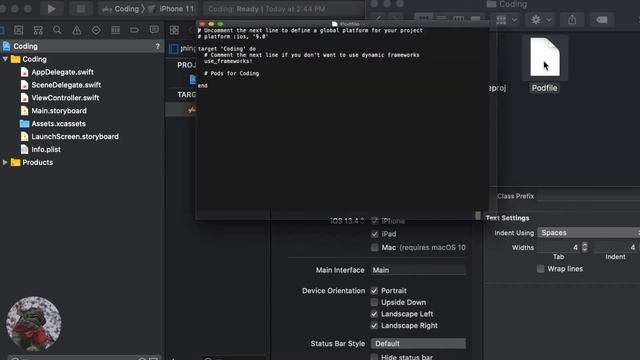Click the Tab width value field
The width and height of the screenshot is (640, 360).
click(x=559, y=247)
